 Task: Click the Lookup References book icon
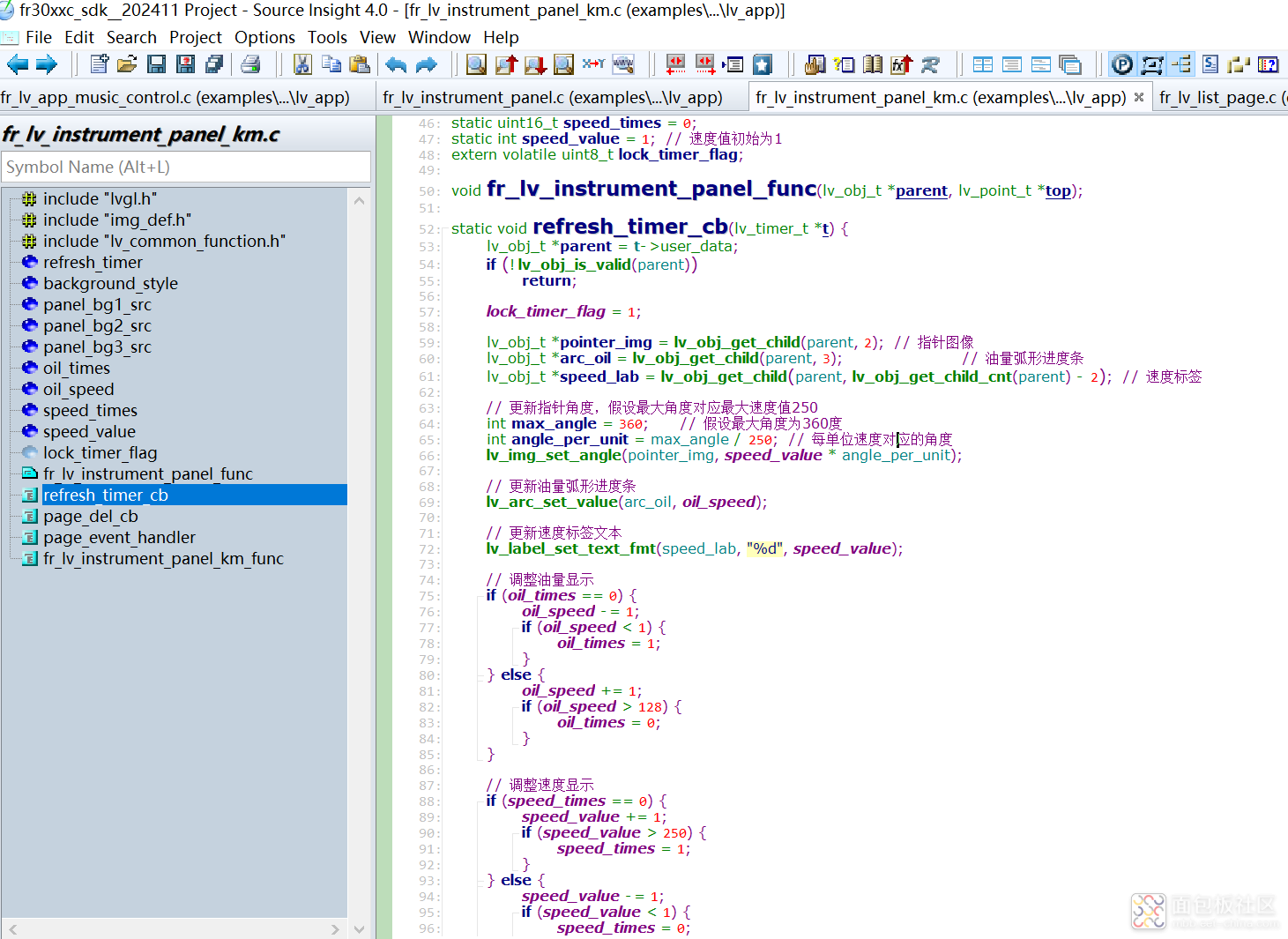[x=873, y=64]
